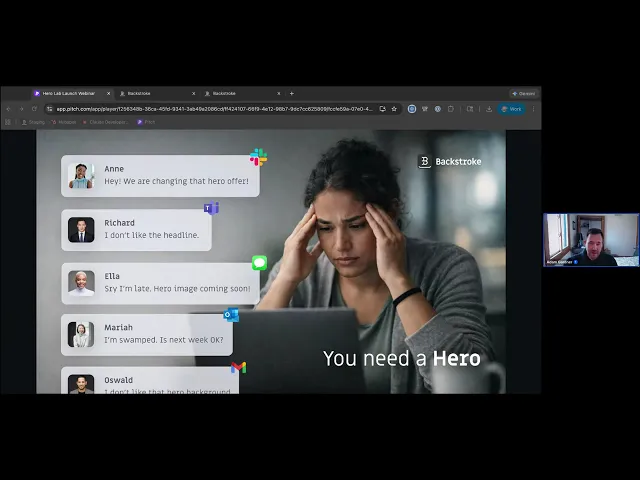Close the Hero Lab Launch Webinar tab

click(x=109, y=93)
